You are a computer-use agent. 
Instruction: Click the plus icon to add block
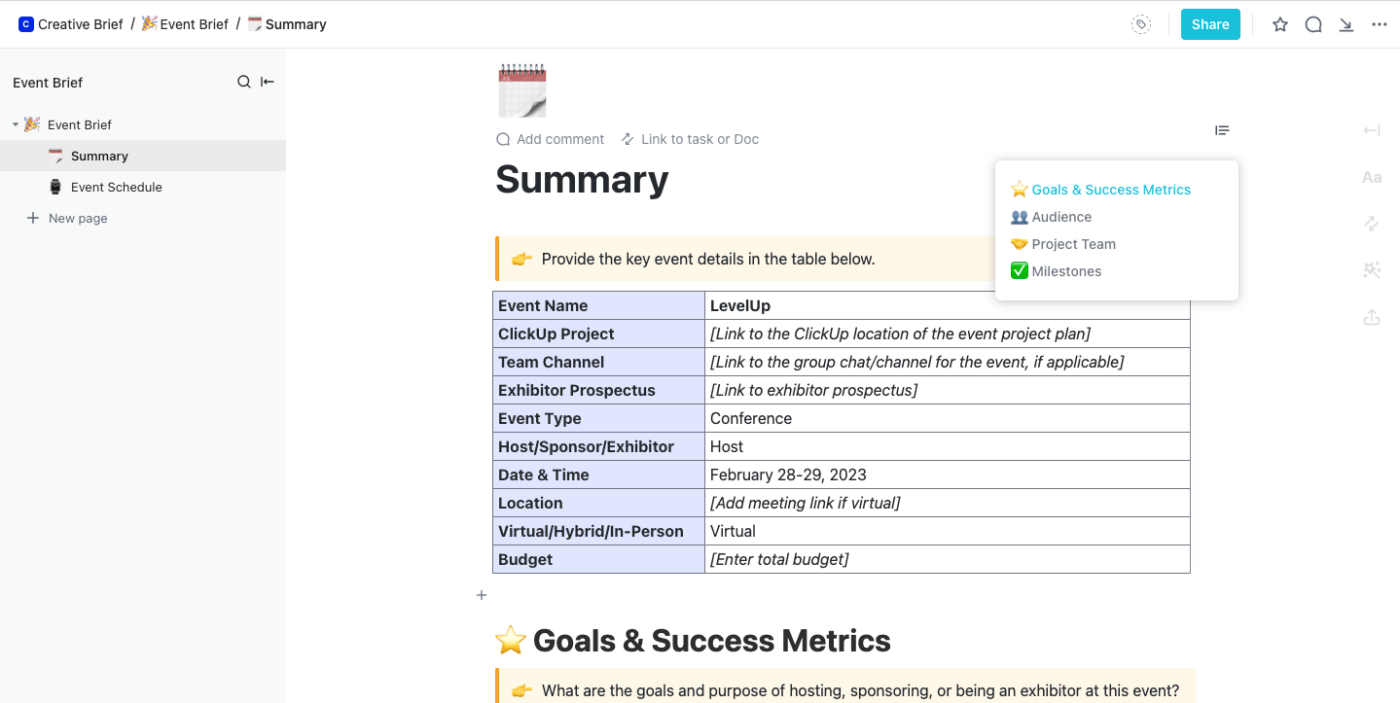[481, 595]
